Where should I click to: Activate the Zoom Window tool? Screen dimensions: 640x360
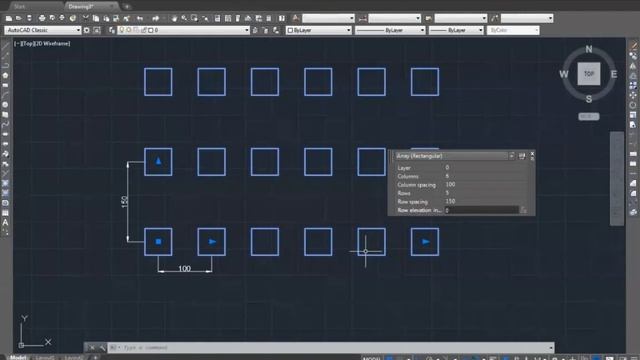coord(195,18)
